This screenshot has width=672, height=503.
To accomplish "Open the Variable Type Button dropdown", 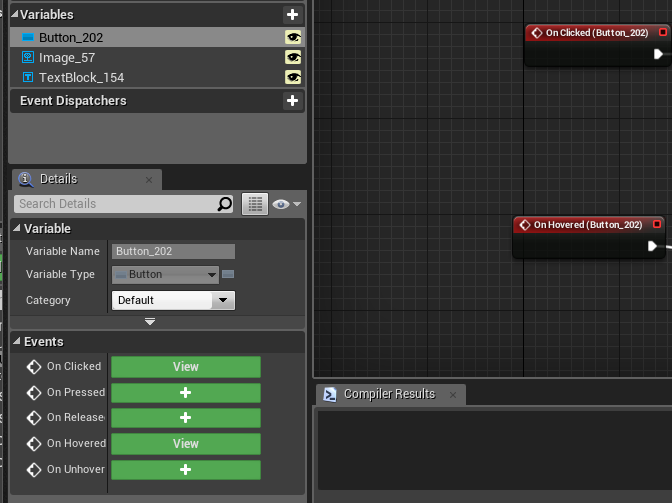I will [165, 275].
